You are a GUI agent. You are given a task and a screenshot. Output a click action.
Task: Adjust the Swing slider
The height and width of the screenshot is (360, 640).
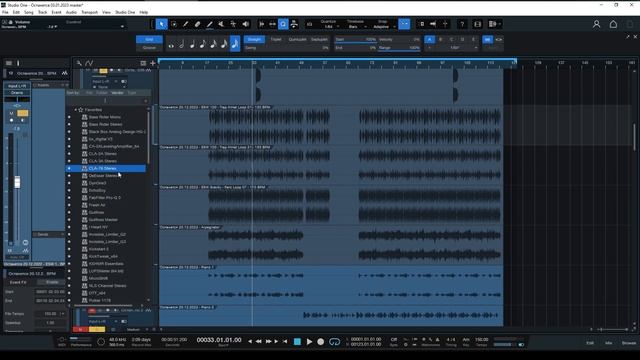pyautogui.click(x=287, y=48)
